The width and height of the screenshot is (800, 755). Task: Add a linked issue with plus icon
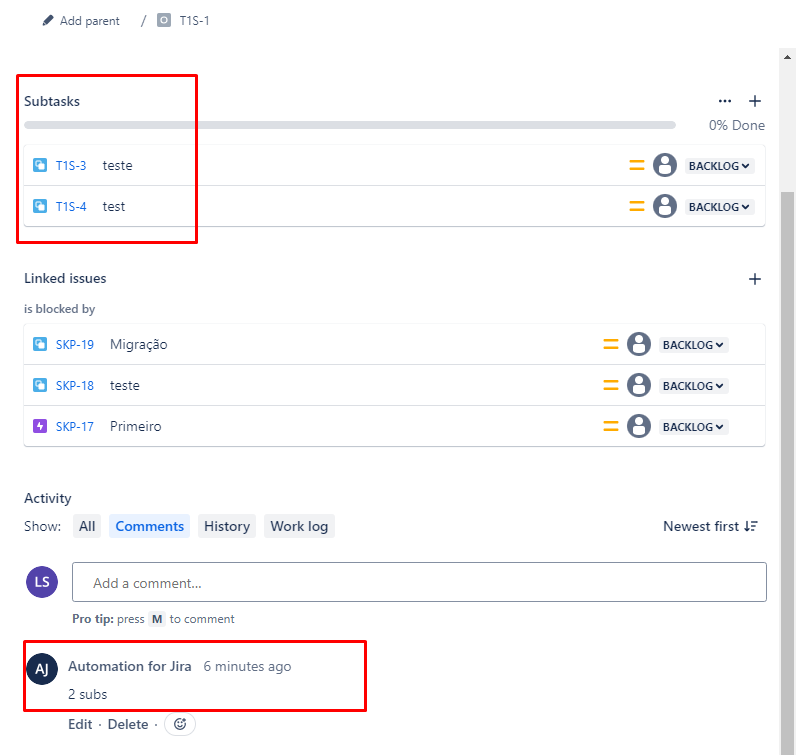755,279
